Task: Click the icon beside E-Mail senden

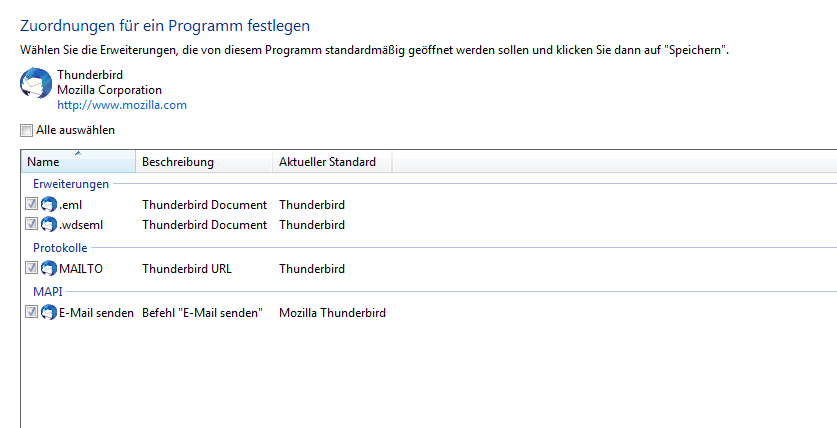Action: coord(49,312)
